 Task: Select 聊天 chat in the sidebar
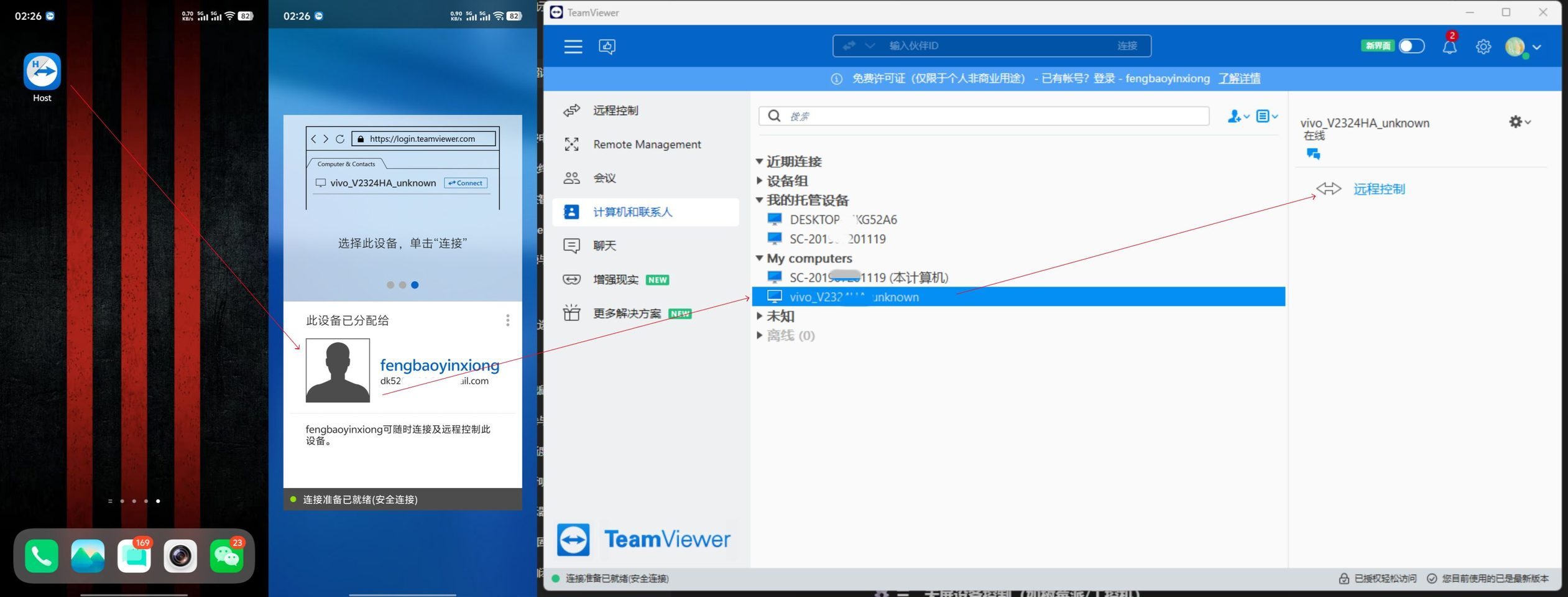(x=645, y=246)
